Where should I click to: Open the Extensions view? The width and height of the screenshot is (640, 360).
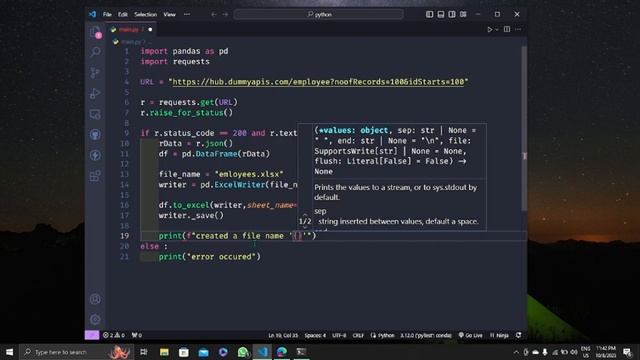[95, 176]
